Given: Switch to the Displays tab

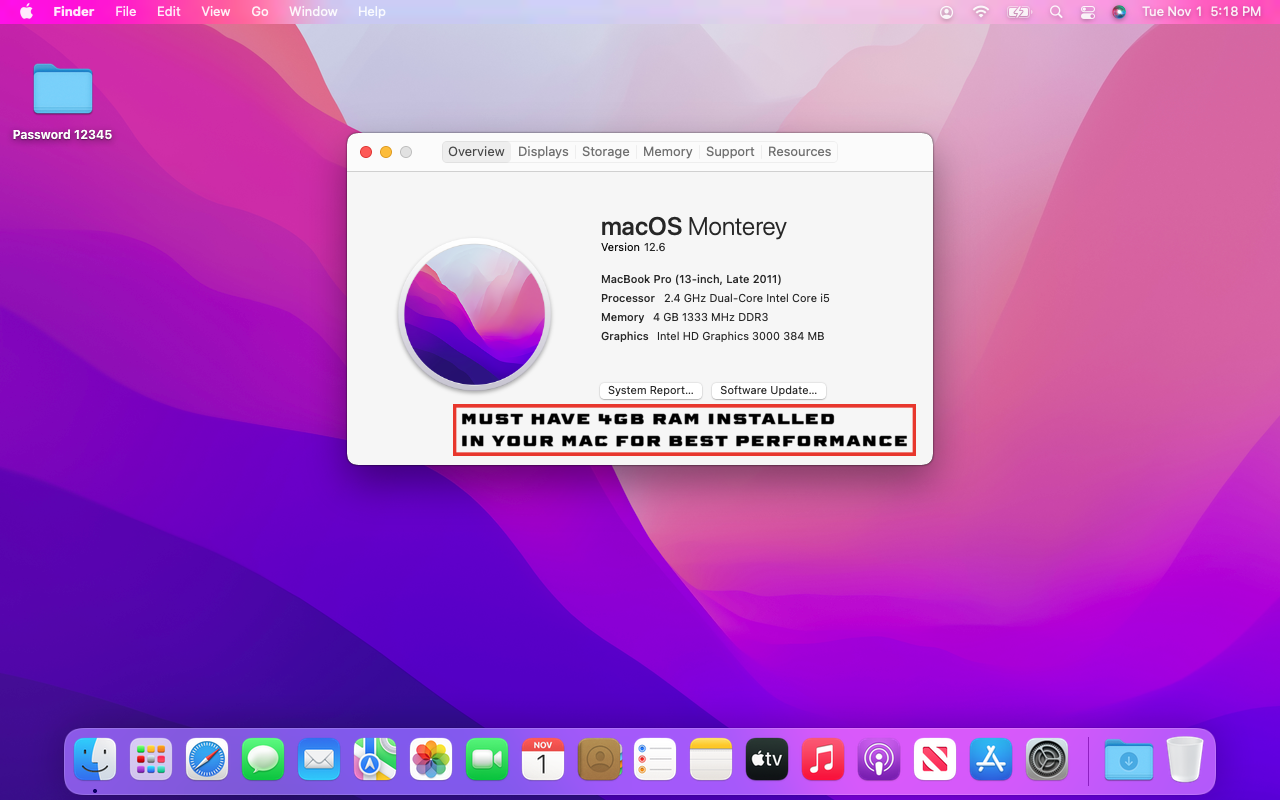Looking at the screenshot, I should point(543,152).
